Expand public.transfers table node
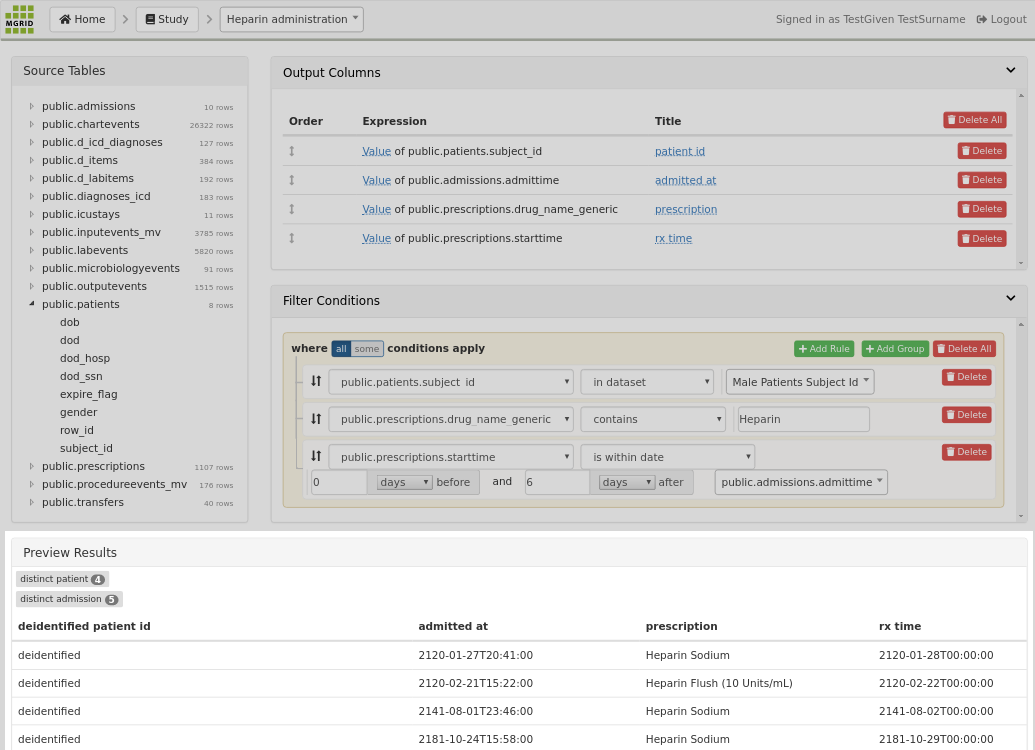The height and width of the screenshot is (750, 1035). click(x=31, y=502)
